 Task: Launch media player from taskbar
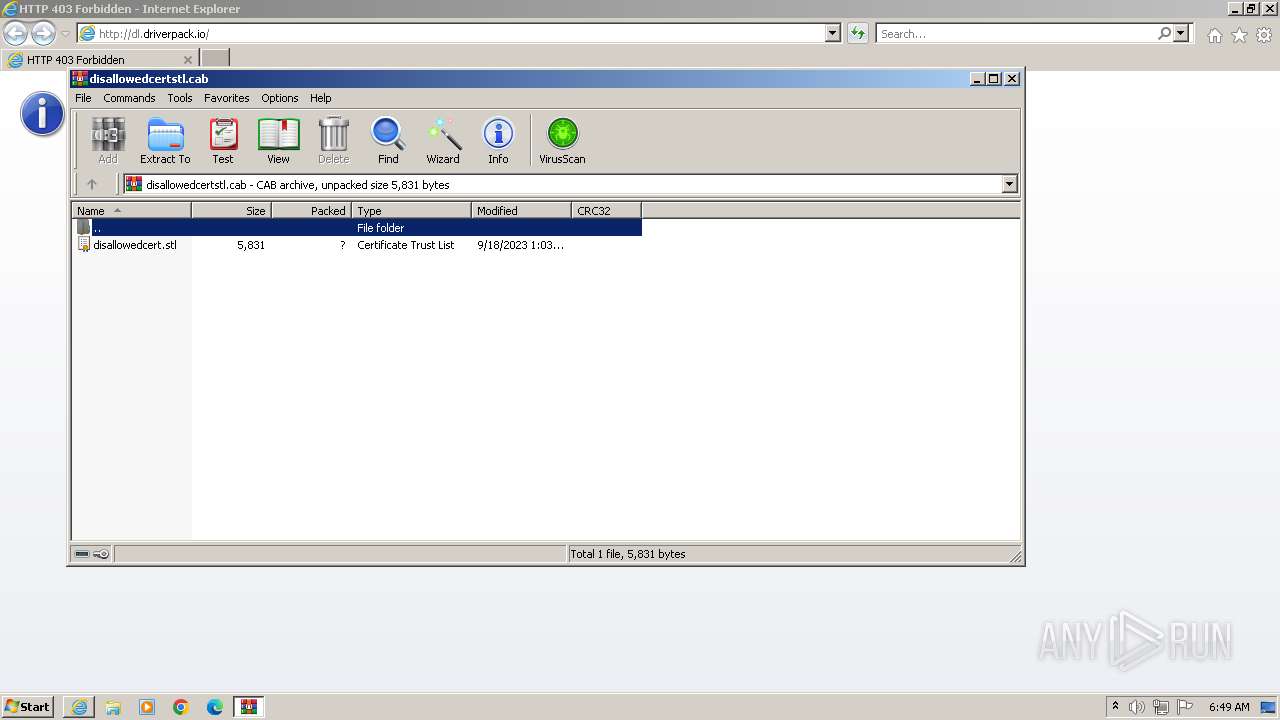pos(147,707)
